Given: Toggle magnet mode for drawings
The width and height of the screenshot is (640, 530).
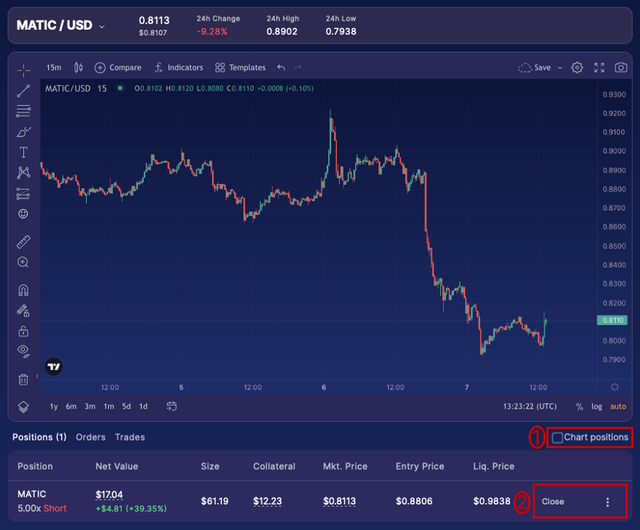Looking at the screenshot, I should point(23,290).
